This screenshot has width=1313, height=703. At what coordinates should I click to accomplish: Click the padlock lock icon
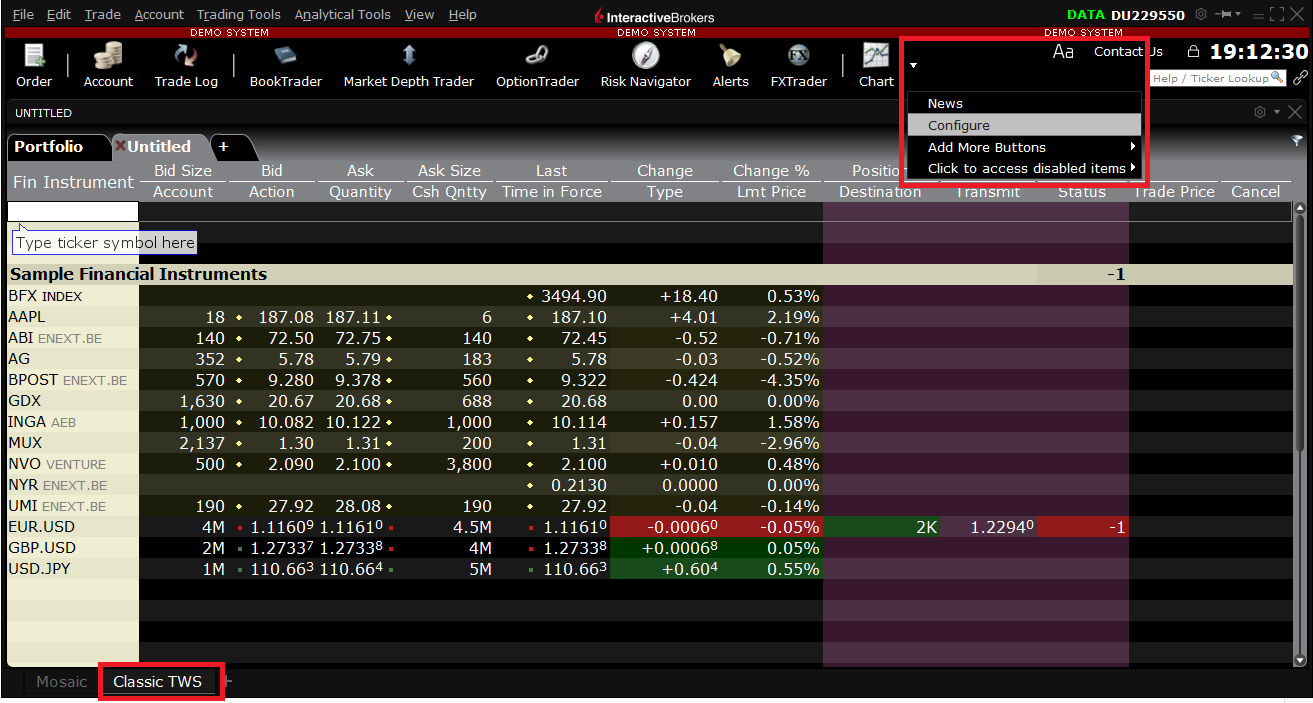pos(1193,51)
